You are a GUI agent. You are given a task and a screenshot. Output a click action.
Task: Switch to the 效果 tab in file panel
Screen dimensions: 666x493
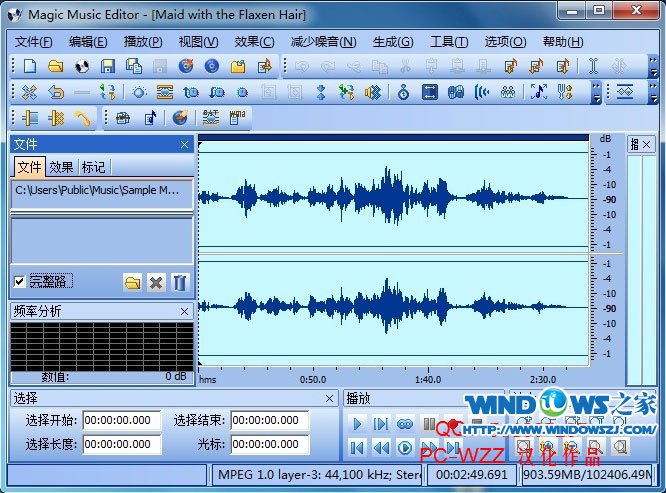coord(61,167)
